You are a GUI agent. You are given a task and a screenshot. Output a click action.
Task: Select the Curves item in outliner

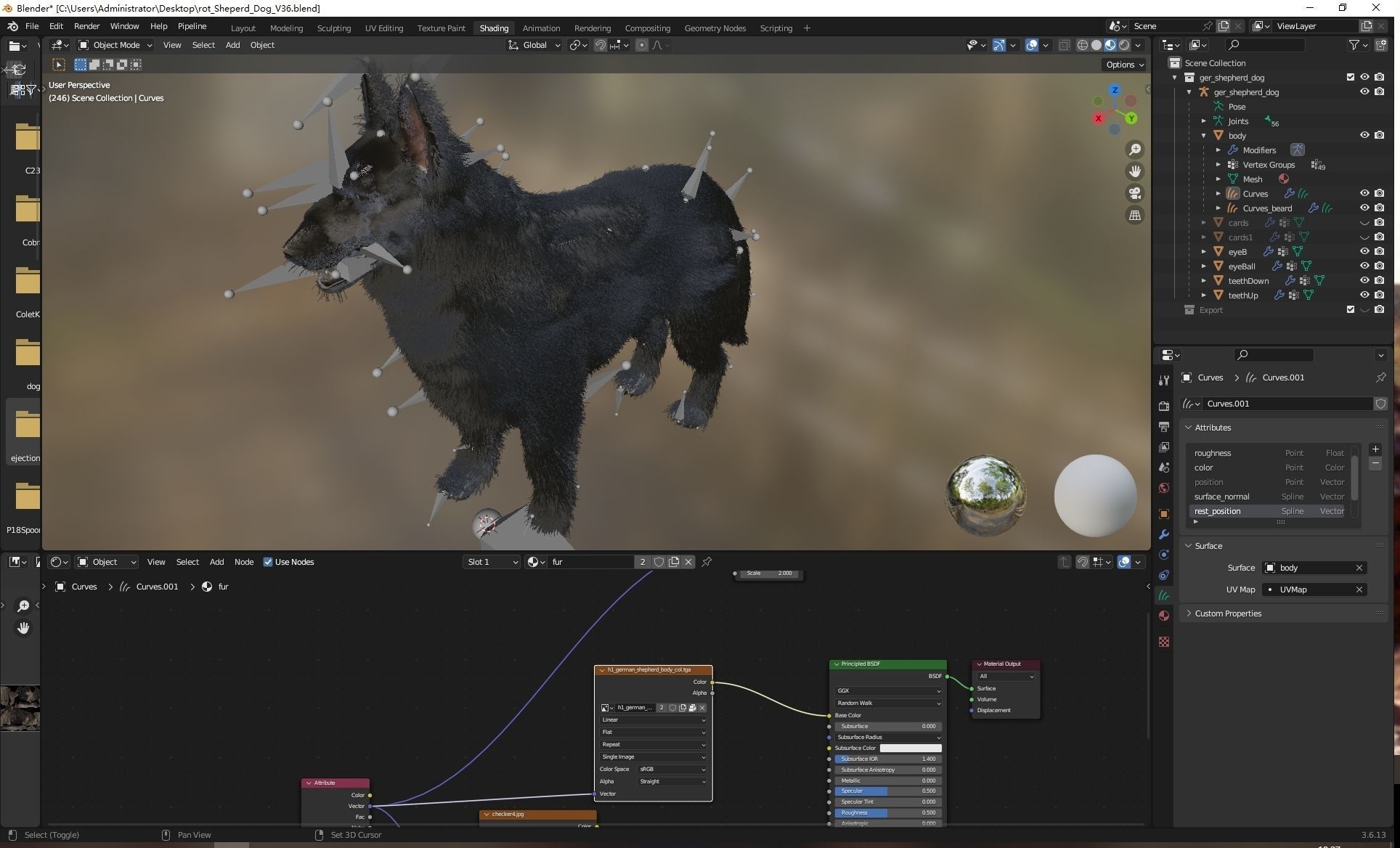(1255, 194)
